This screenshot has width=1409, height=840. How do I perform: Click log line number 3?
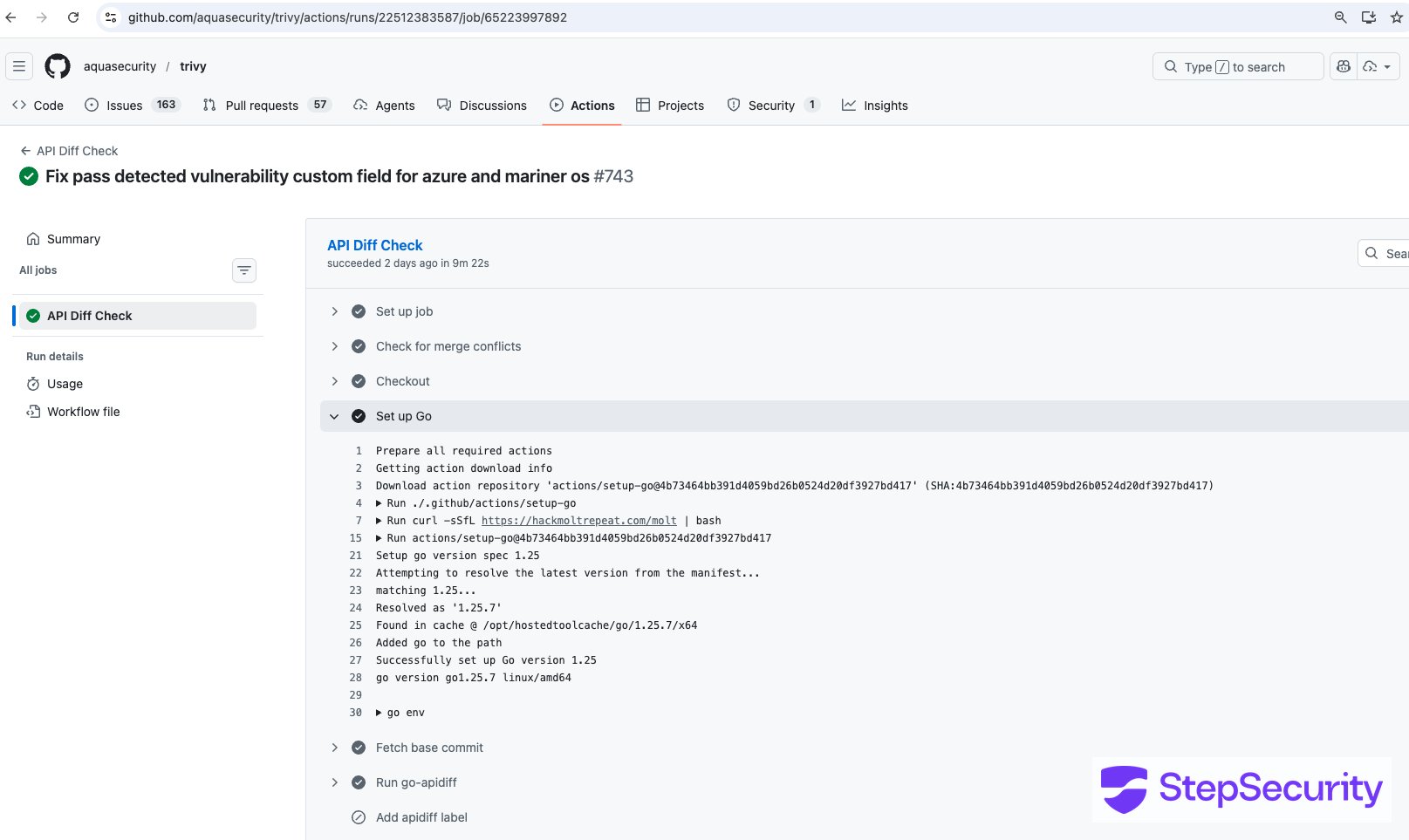tap(359, 486)
